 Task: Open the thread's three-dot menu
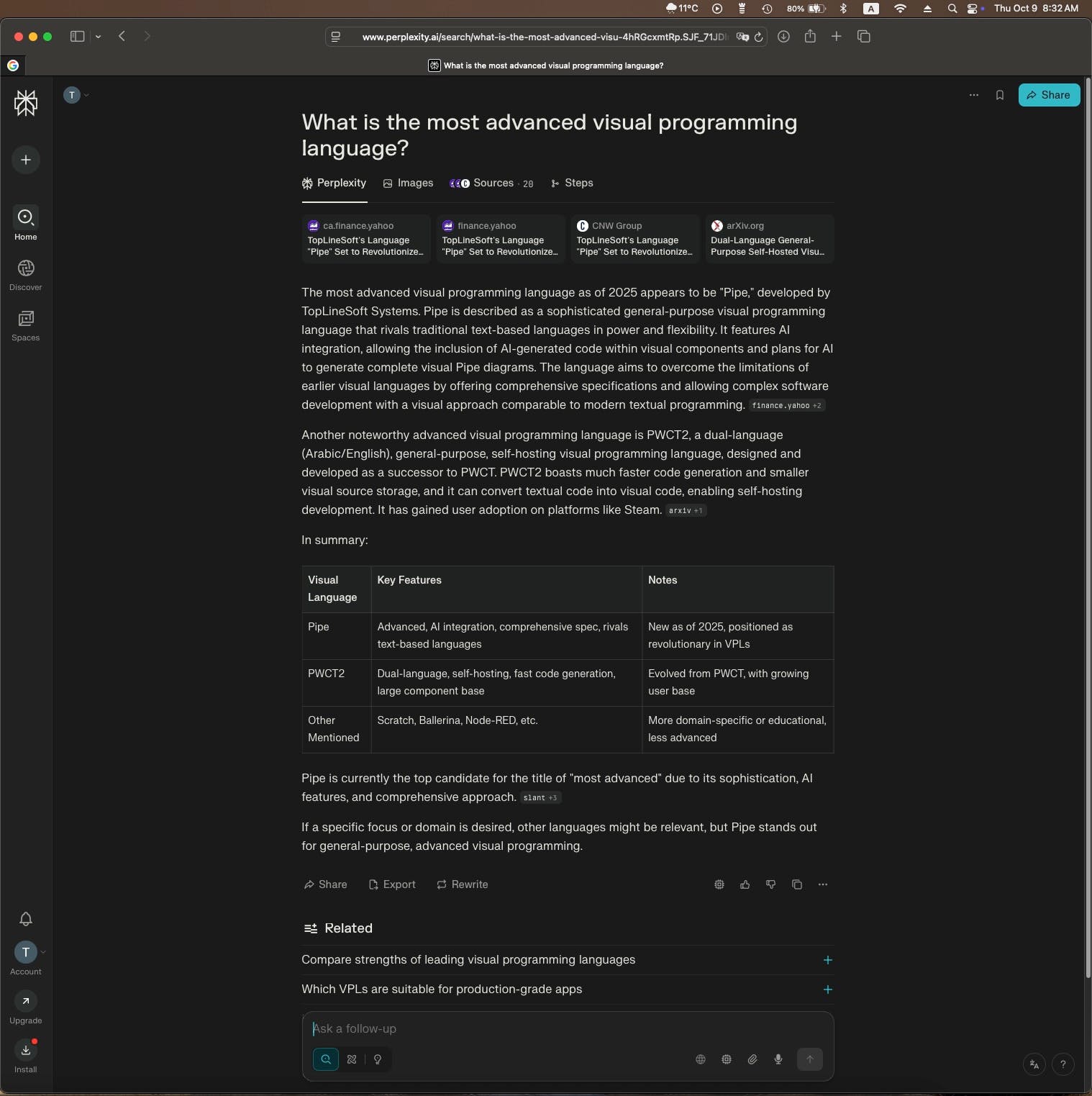pyautogui.click(x=973, y=95)
